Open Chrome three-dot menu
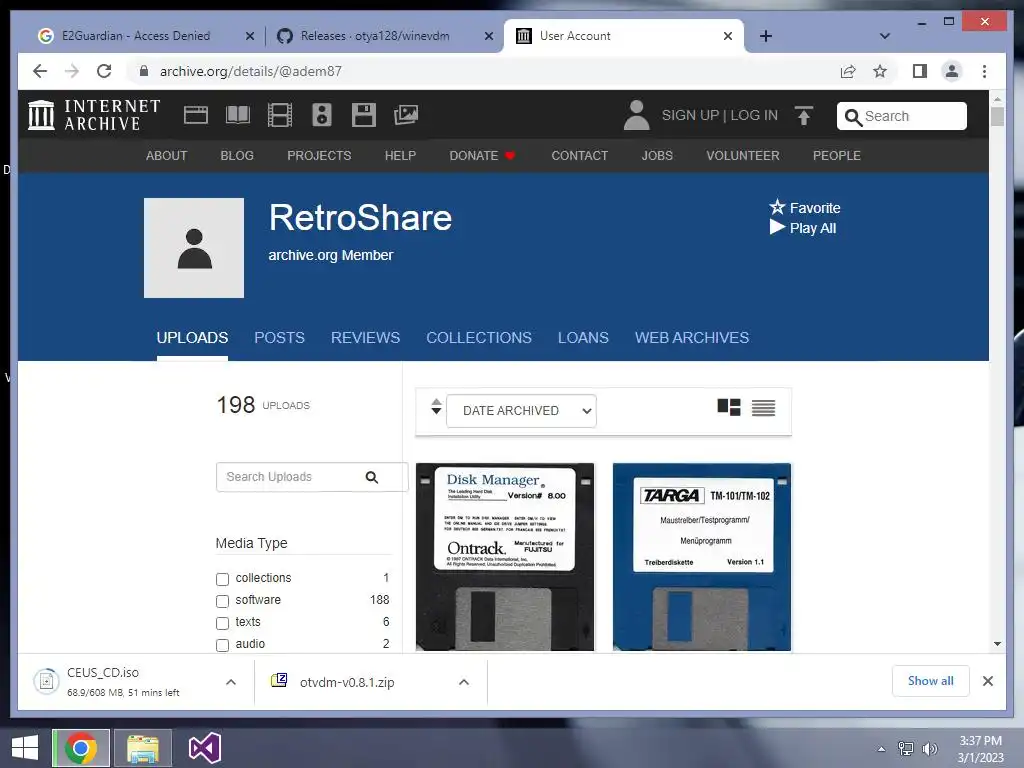Image resolution: width=1024 pixels, height=768 pixels. tap(984, 71)
